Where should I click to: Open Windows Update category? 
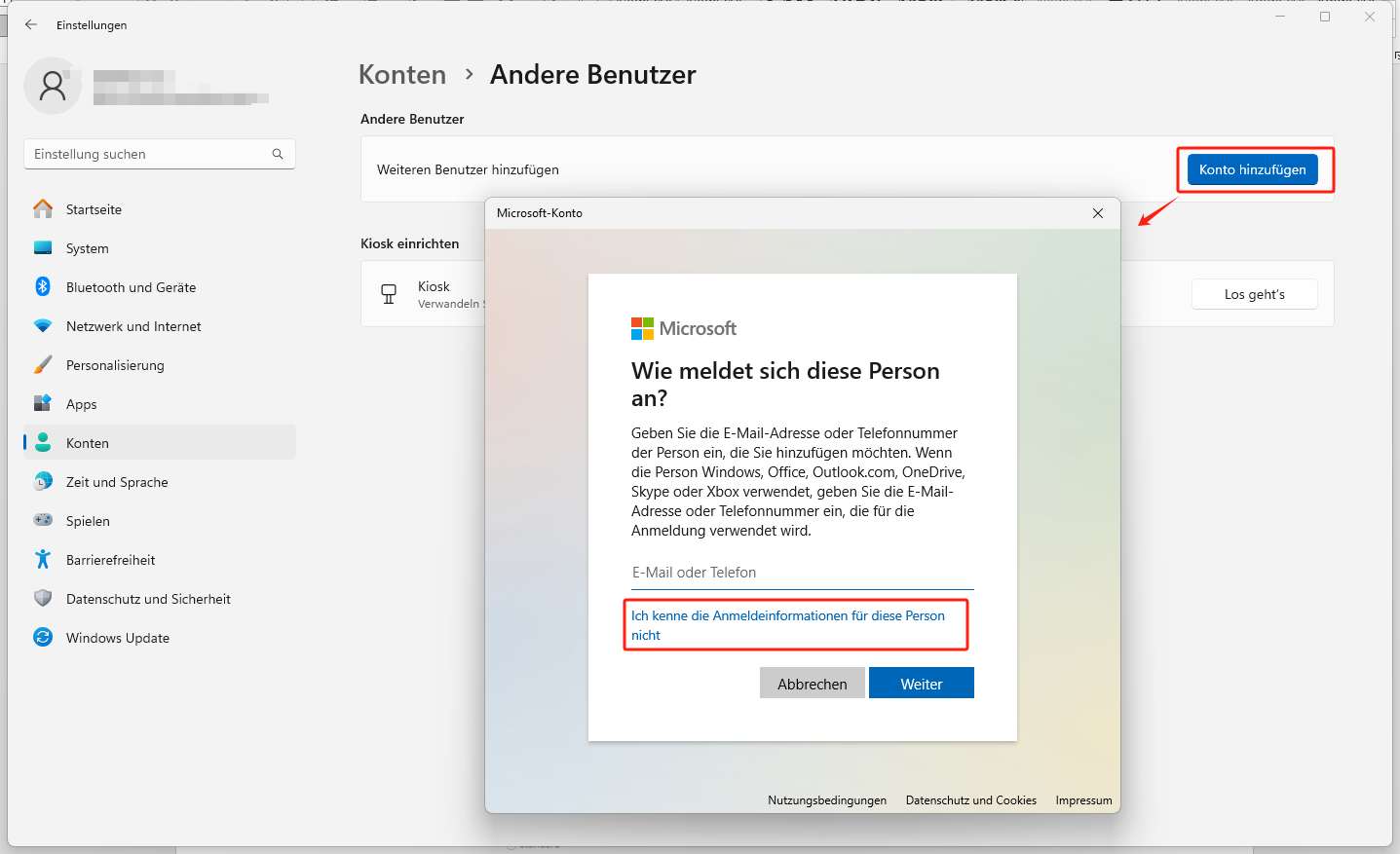pos(160,638)
